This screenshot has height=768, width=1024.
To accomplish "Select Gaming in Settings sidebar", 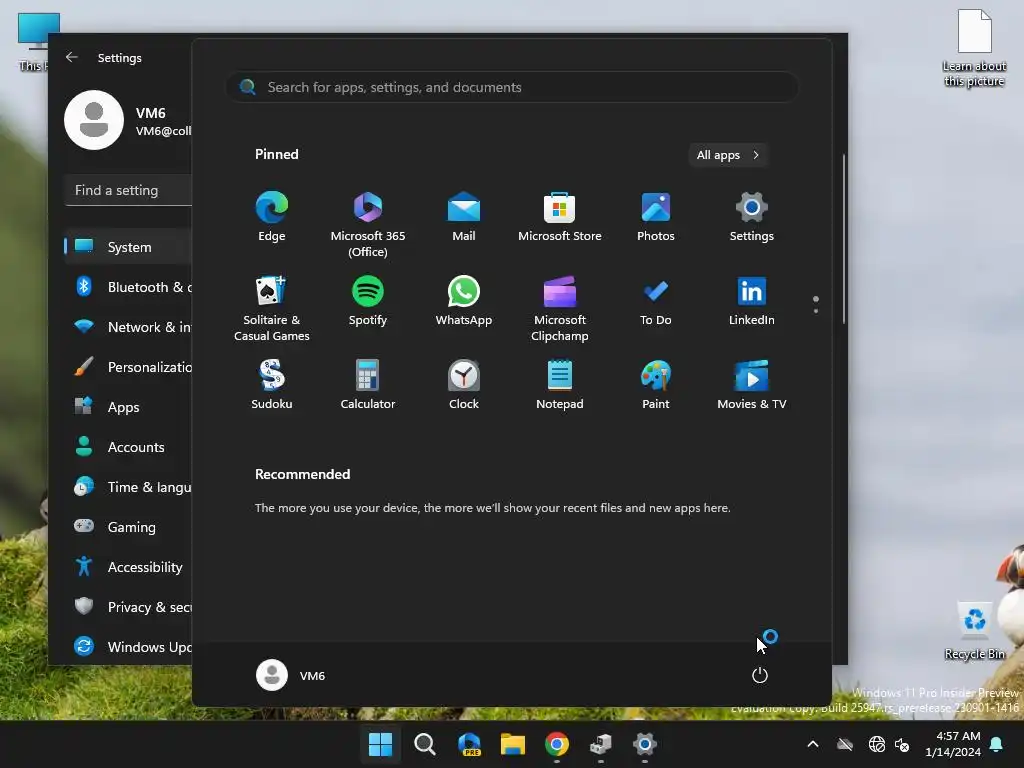I will click(x=128, y=526).
